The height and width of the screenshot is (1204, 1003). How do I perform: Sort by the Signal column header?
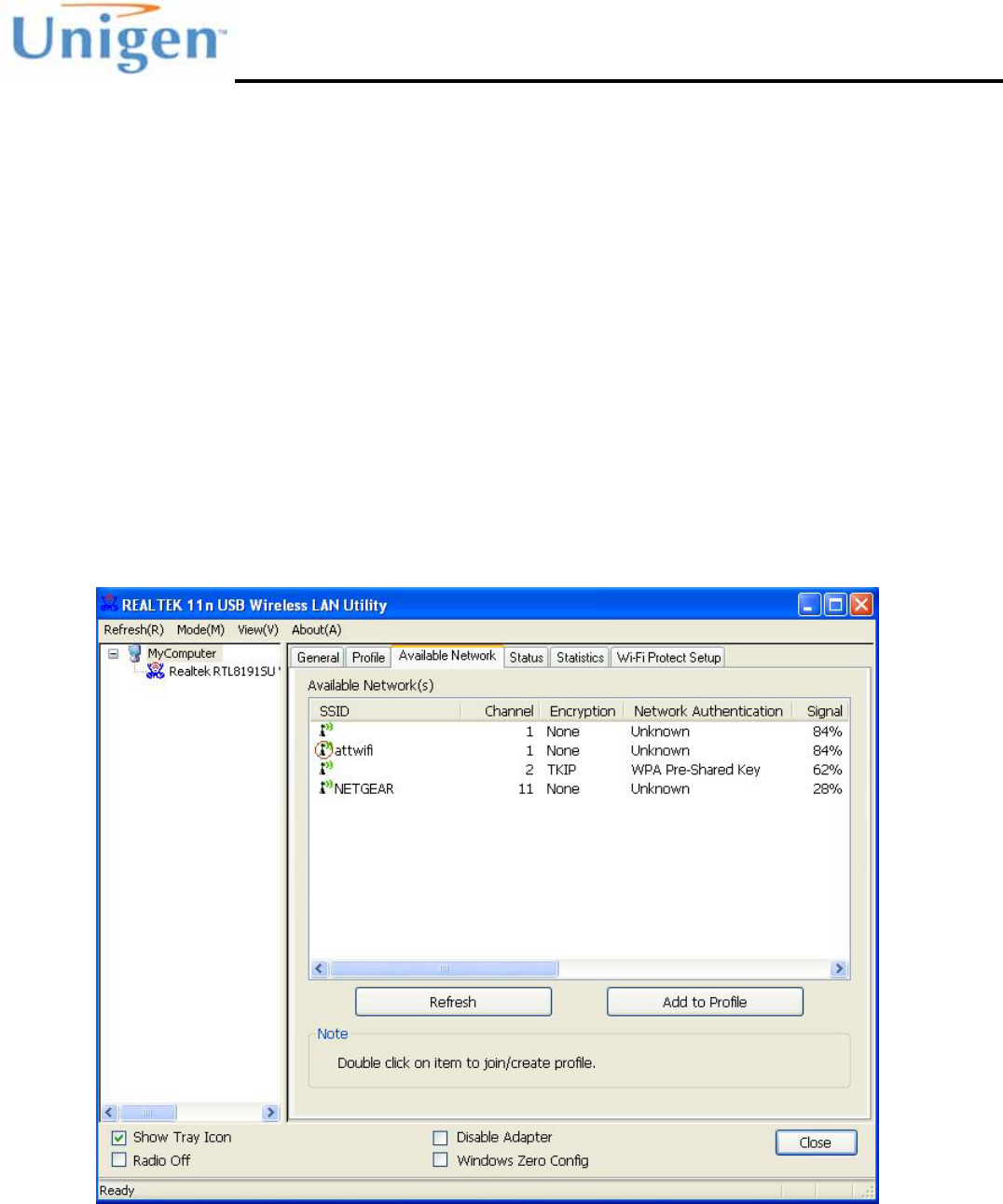(821, 711)
